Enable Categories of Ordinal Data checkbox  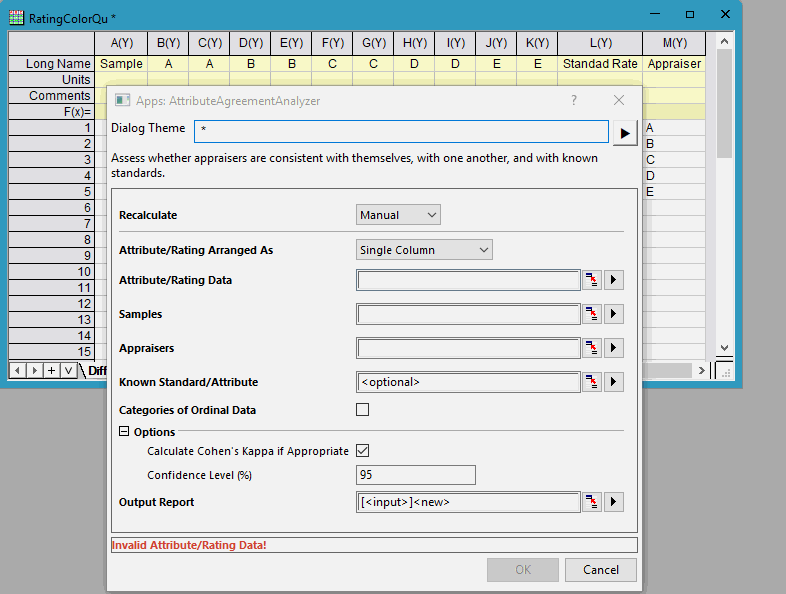pyautogui.click(x=363, y=410)
